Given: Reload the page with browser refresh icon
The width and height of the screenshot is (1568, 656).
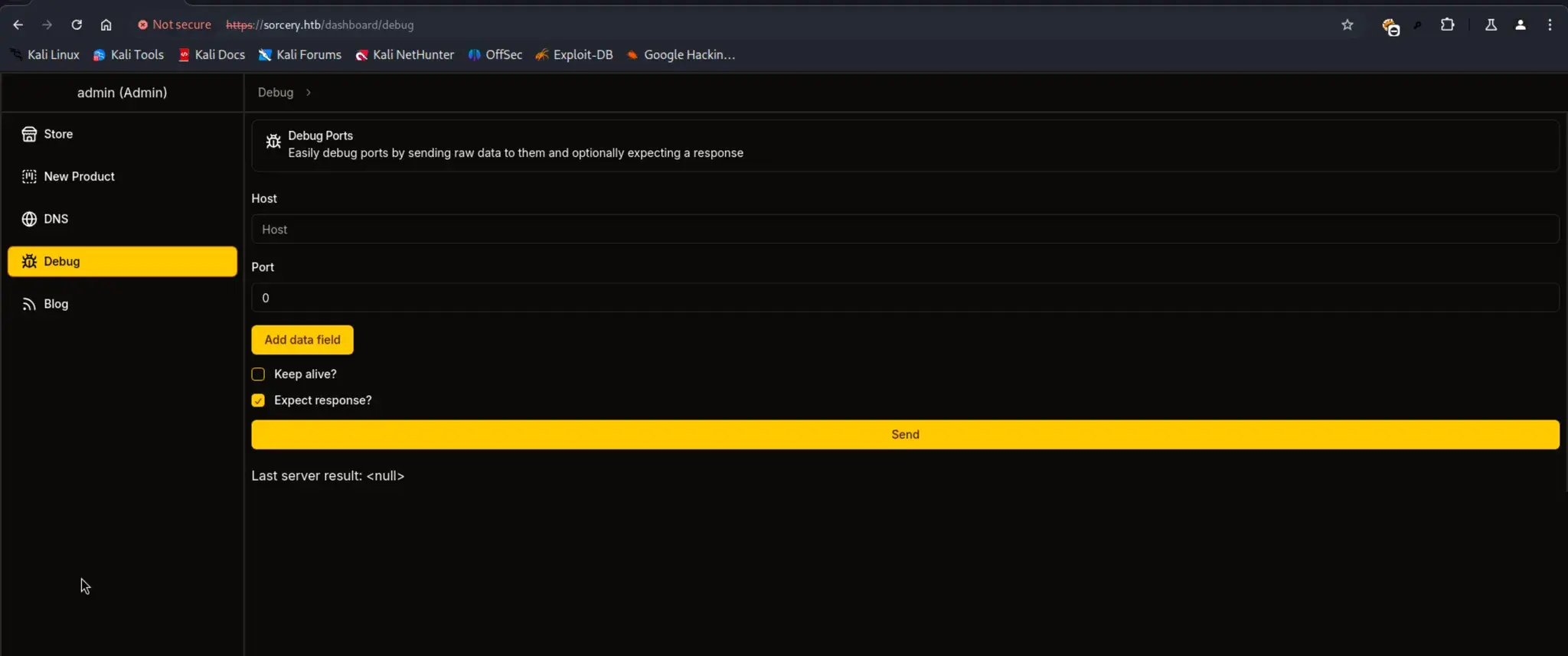Looking at the screenshot, I should (x=77, y=24).
